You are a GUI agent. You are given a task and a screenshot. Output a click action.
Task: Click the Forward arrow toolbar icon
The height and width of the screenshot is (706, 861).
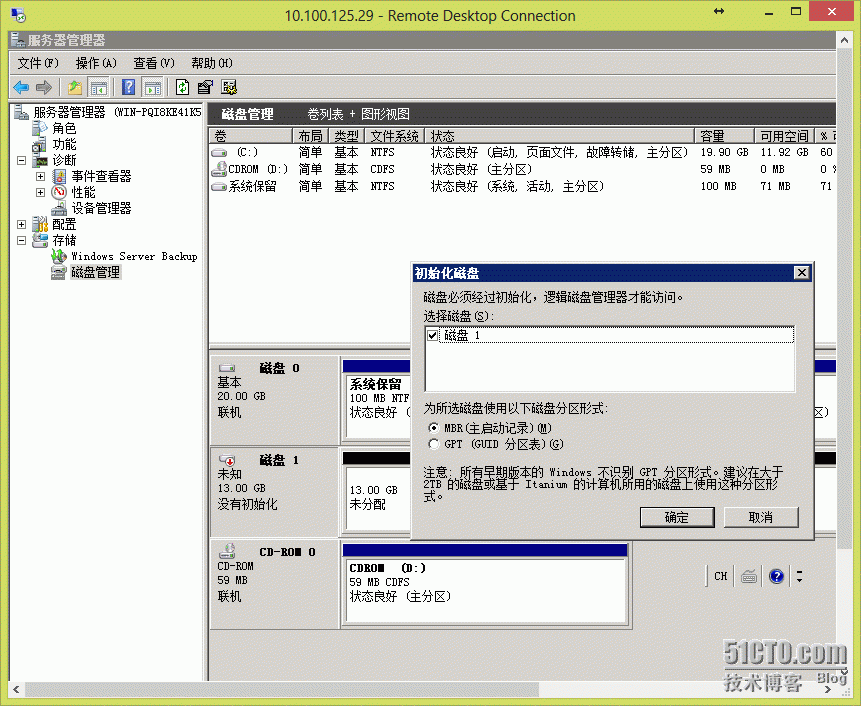click(x=43, y=87)
